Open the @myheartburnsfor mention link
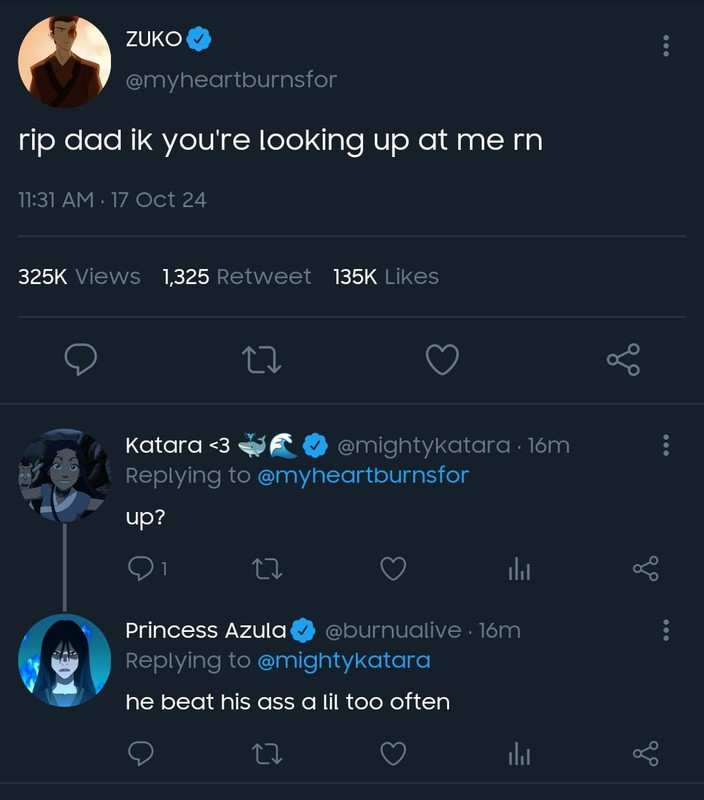The width and height of the screenshot is (704, 800). click(x=363, y=475)
